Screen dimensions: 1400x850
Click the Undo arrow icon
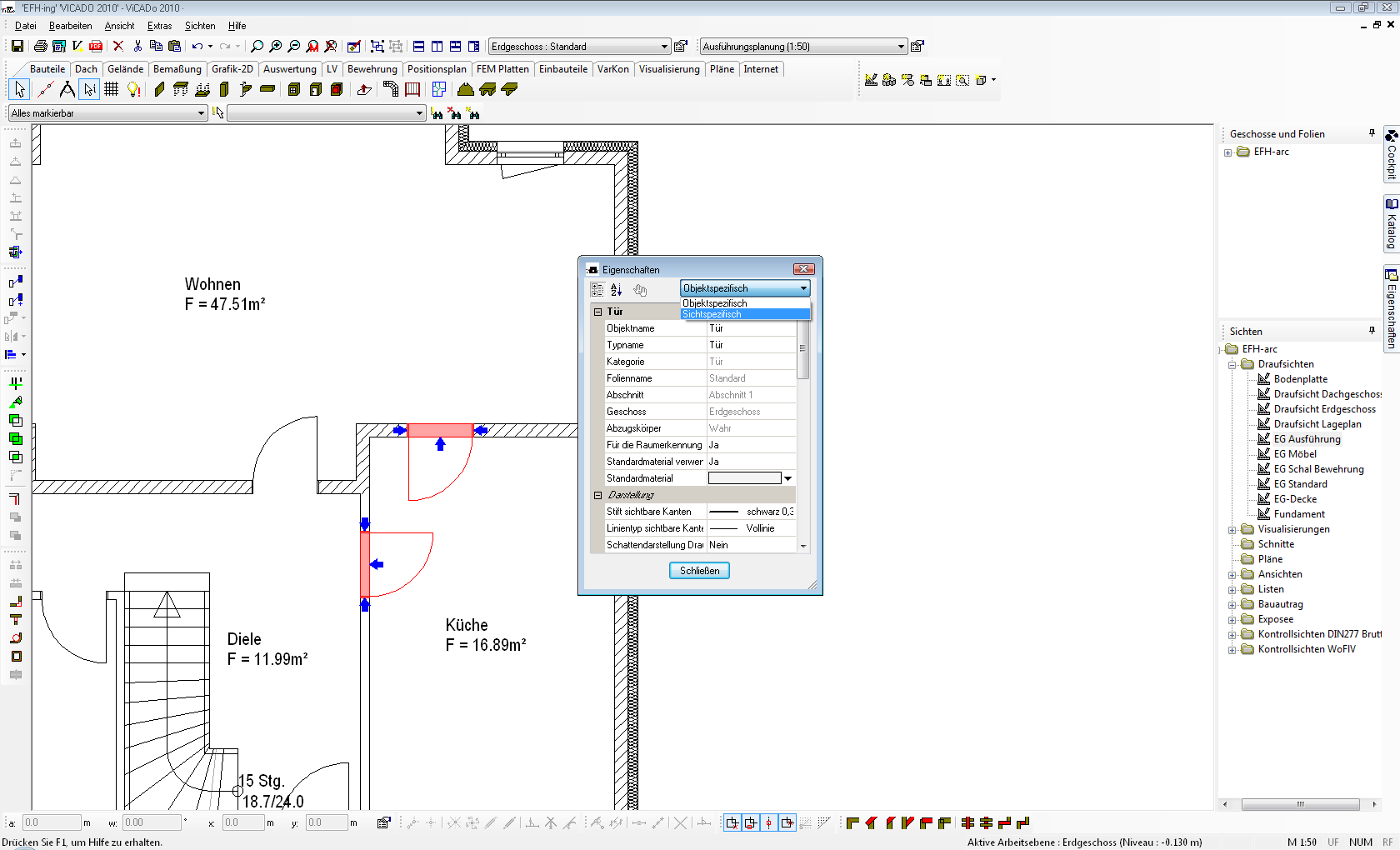pyautogui.click(x=197, y=46)
